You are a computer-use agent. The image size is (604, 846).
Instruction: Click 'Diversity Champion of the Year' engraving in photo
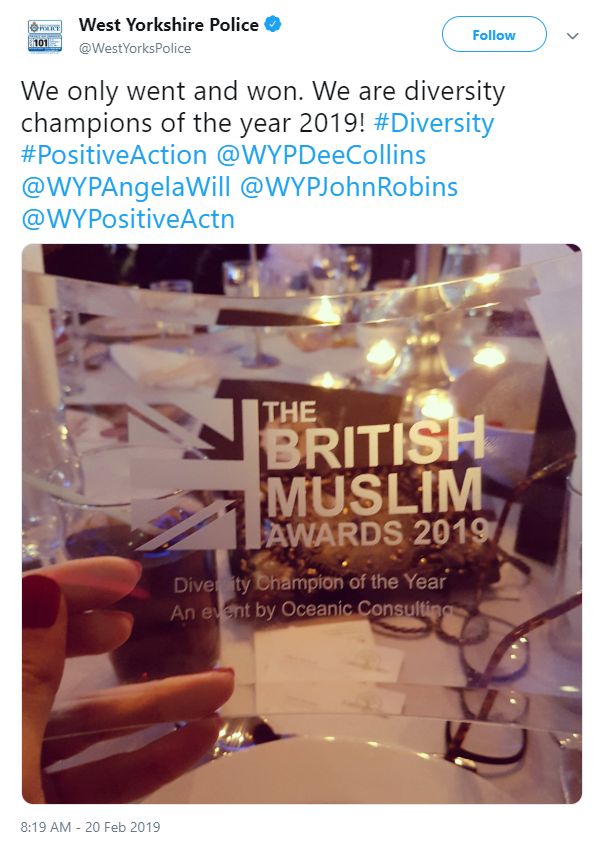[x=310, y=583]
